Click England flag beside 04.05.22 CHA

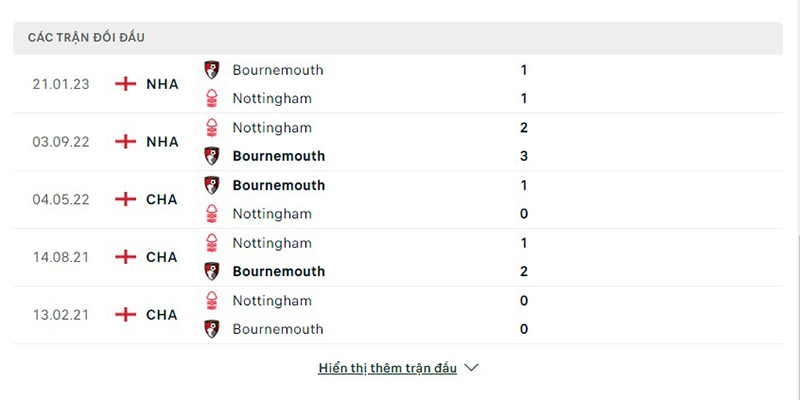126,199
